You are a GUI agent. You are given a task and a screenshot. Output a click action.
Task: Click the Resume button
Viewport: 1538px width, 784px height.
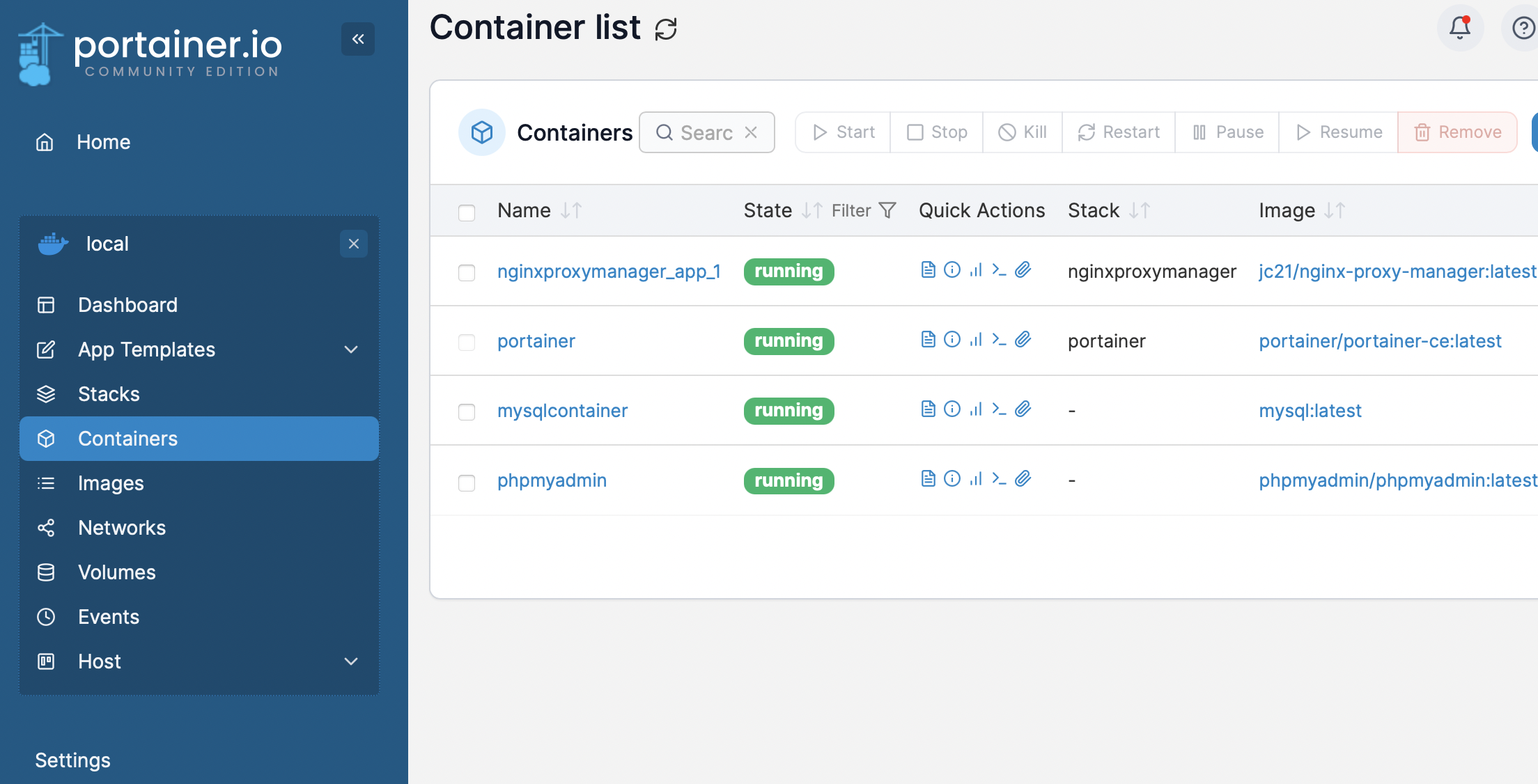[1339, 132]
